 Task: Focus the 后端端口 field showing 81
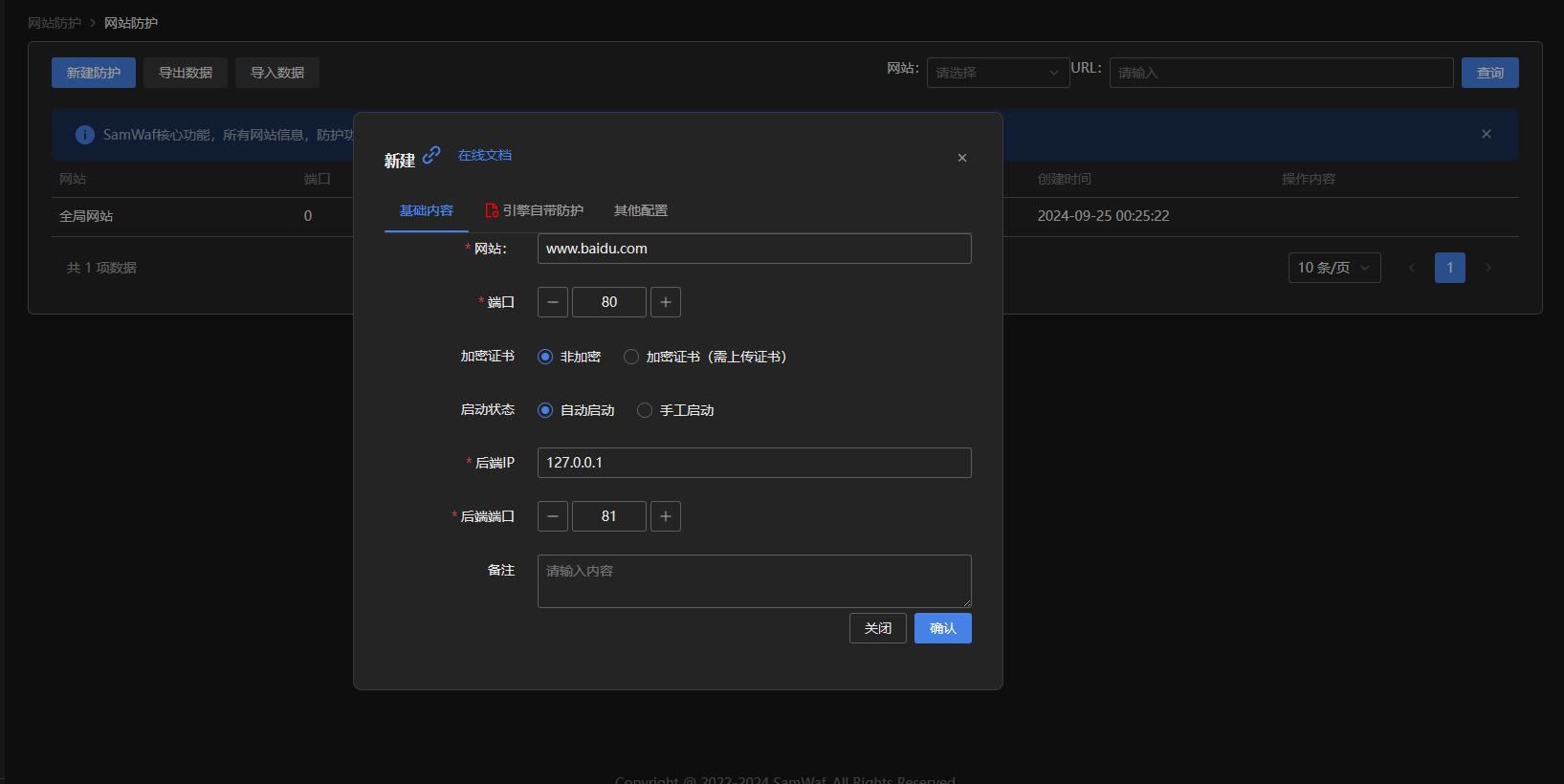609,516
